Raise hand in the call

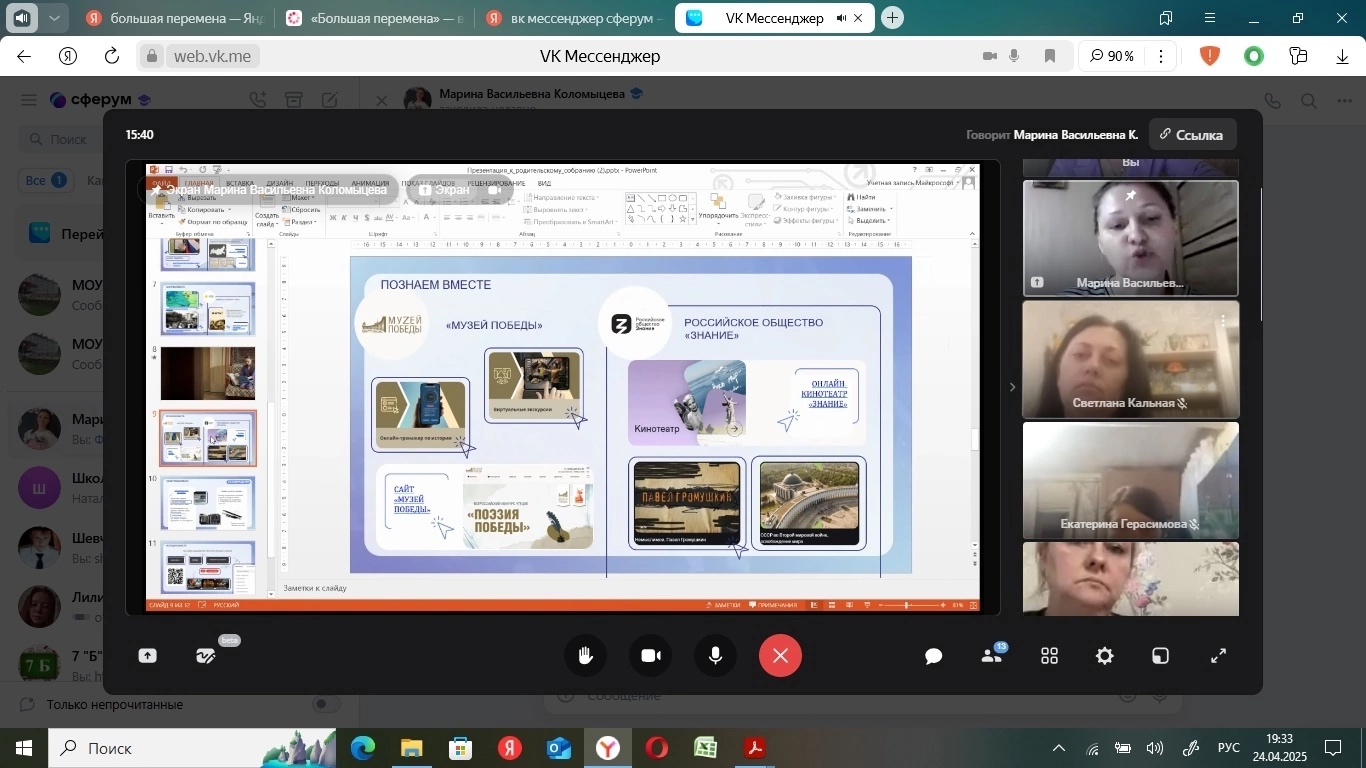point(586,656)
